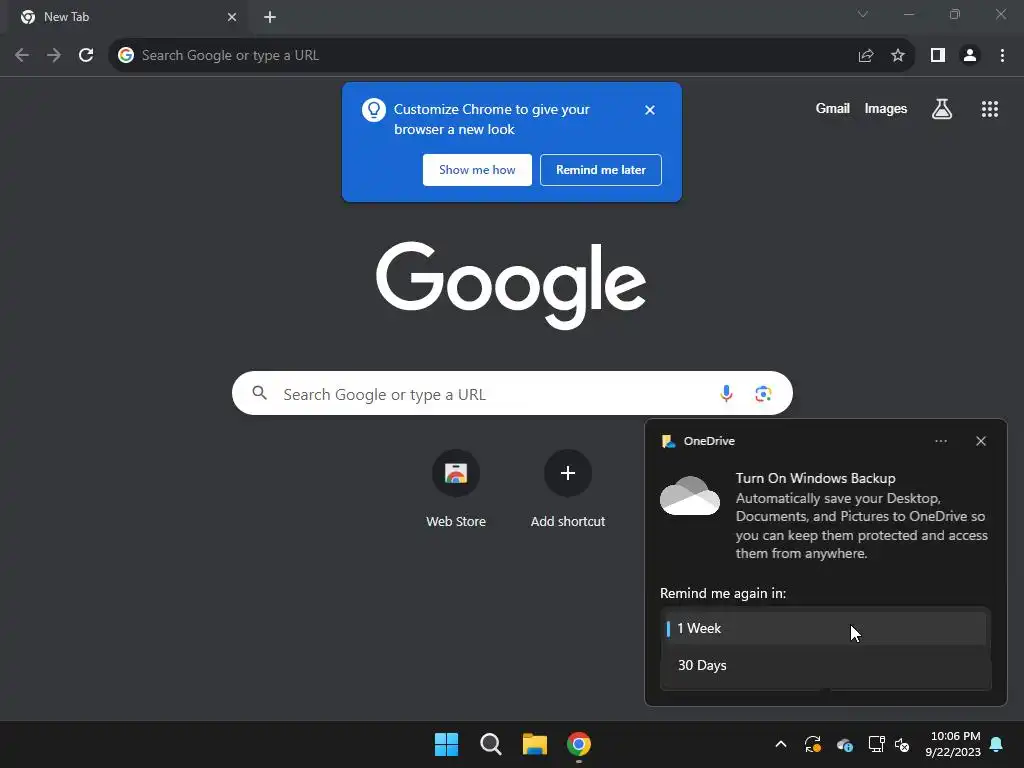Open the network status tray icon
Viewport: 1024px width, 768px height.
[x=876, y=744]
